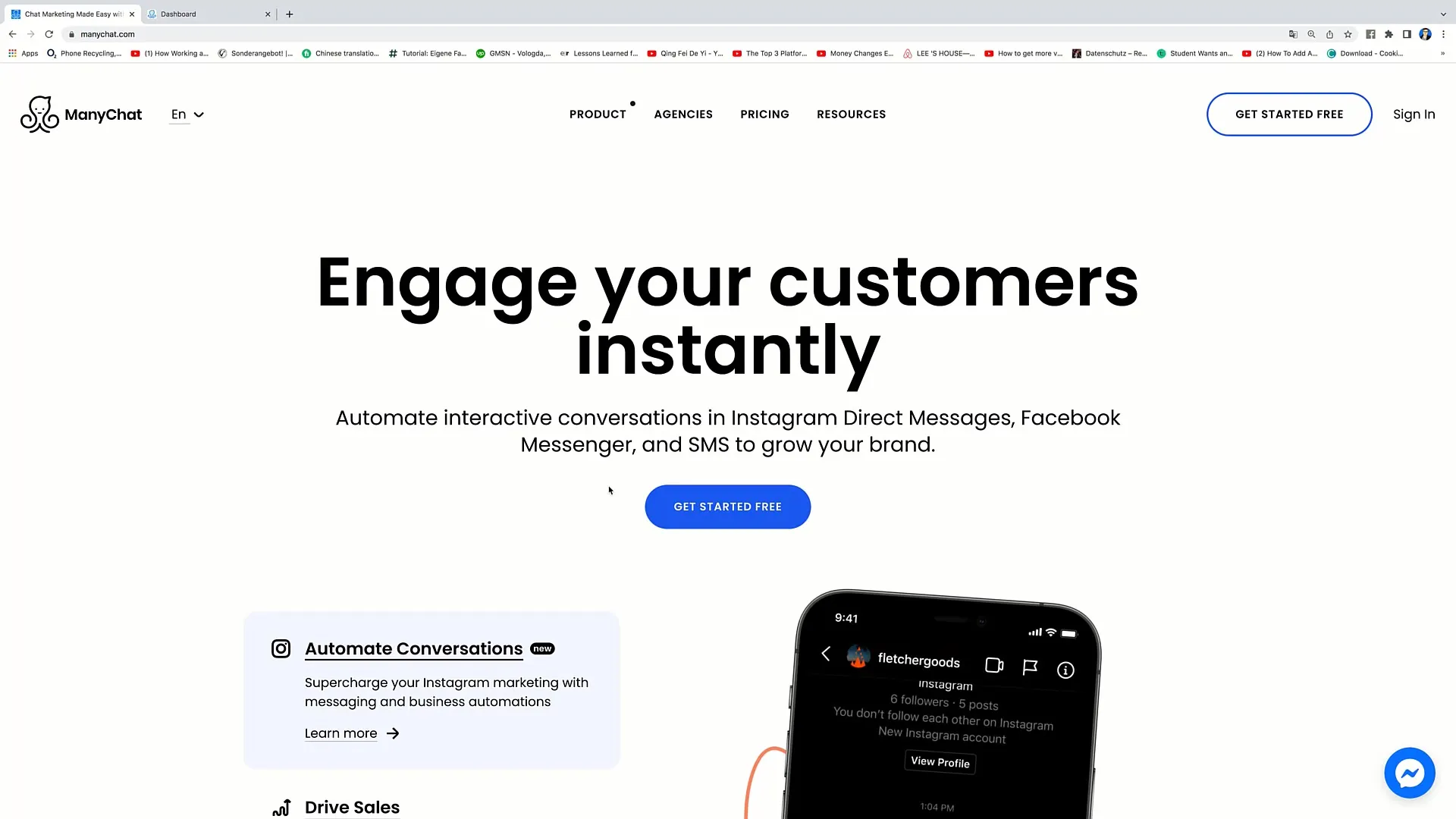Click GET STARTED FREE button
This screenshot has height=819, width=1456.
pos(728,507)
